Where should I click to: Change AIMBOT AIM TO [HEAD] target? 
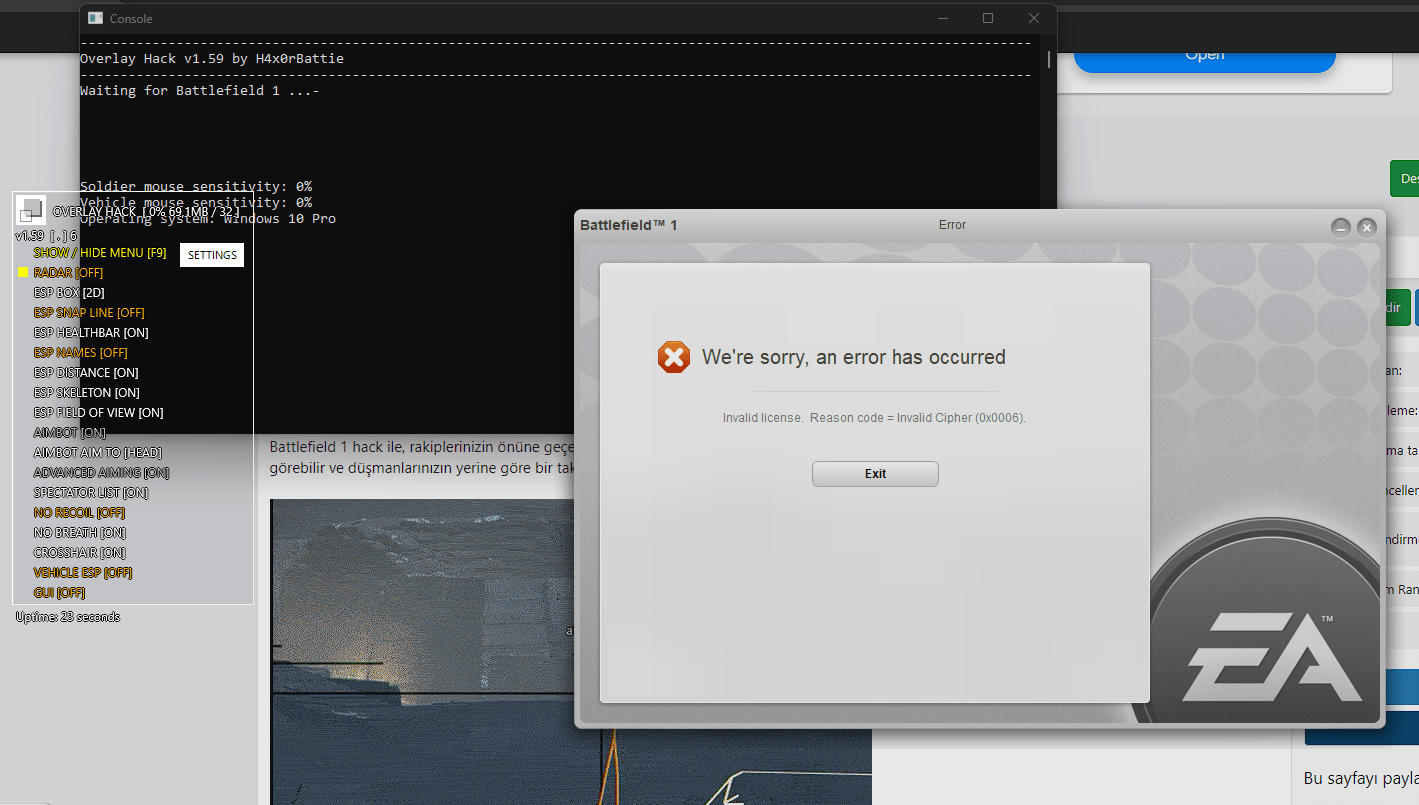[98, 452]
